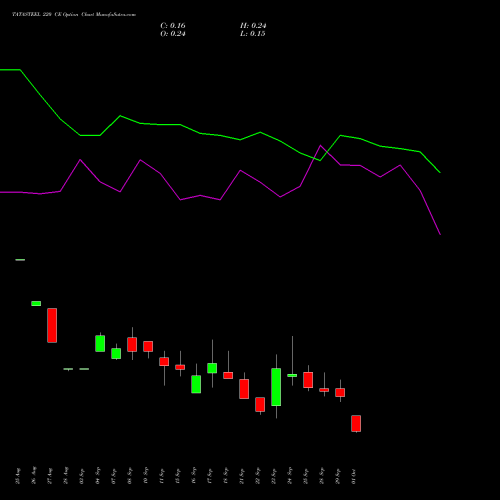Viewport: 500px width, 500px height.
Task: Select the close value C: 0.16
Action: [x=173, y=26]
